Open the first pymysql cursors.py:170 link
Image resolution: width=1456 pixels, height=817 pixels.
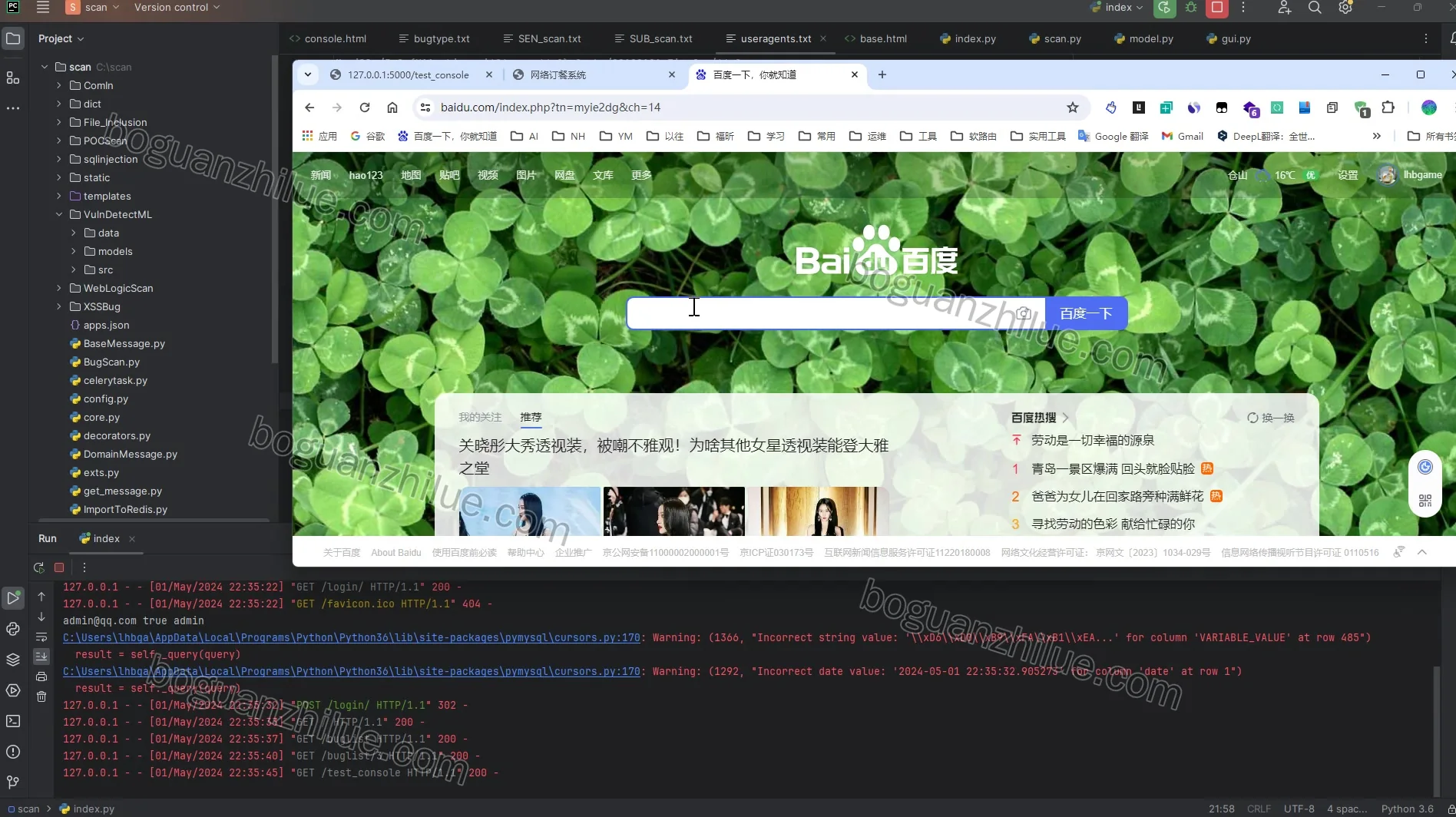[x=352, y=637]
